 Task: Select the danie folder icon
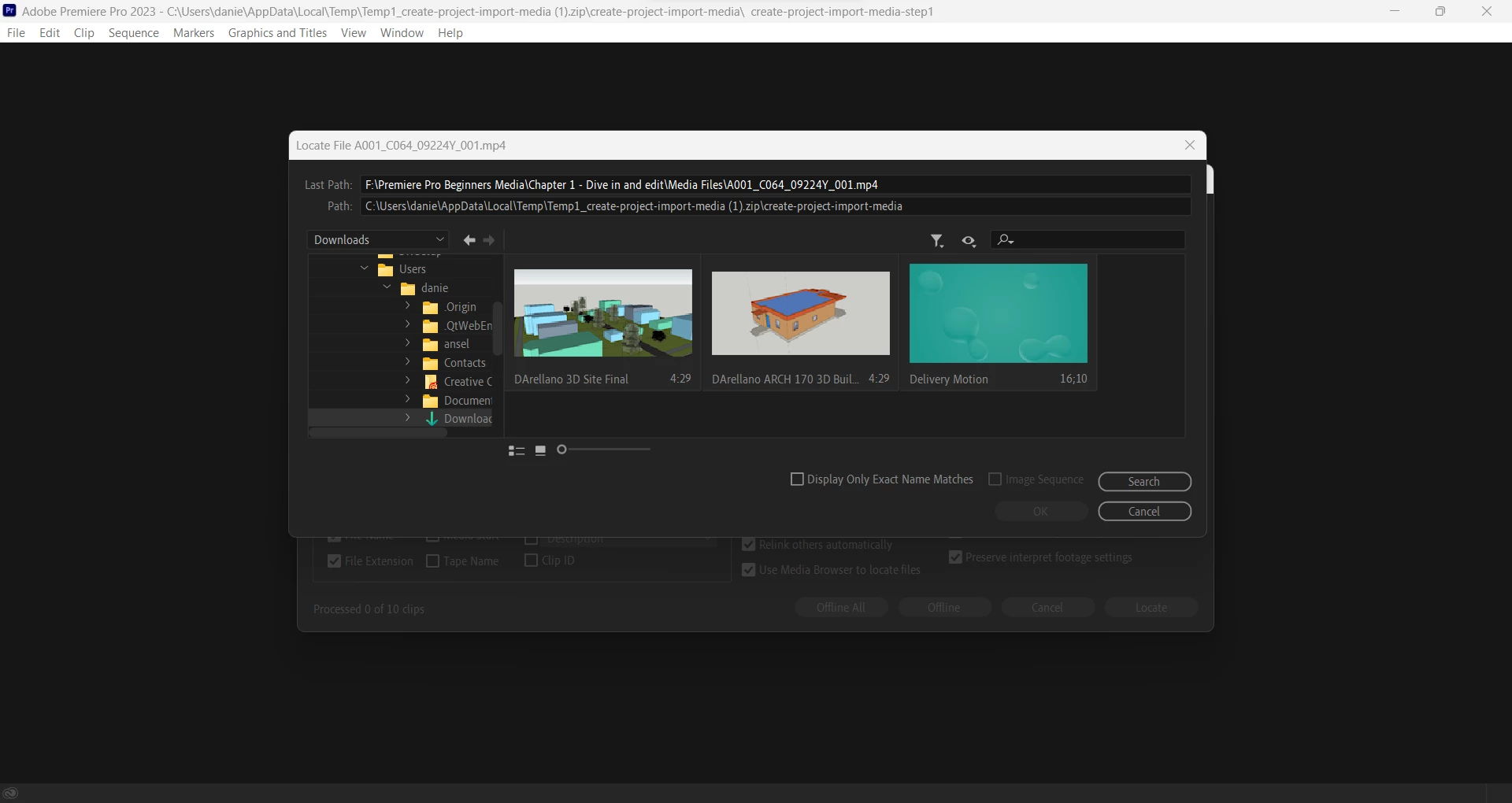click(408, 288)
